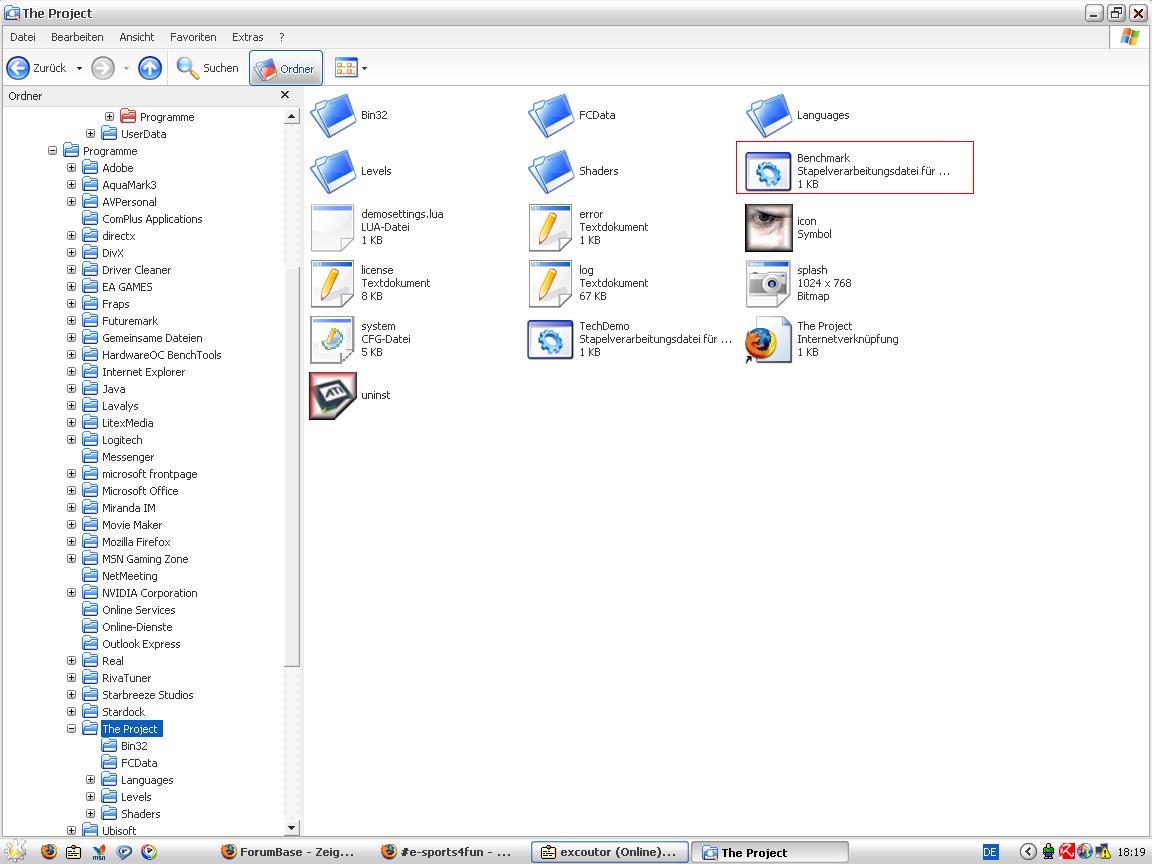Select UserData folder in tree

[x=143, y=134]
